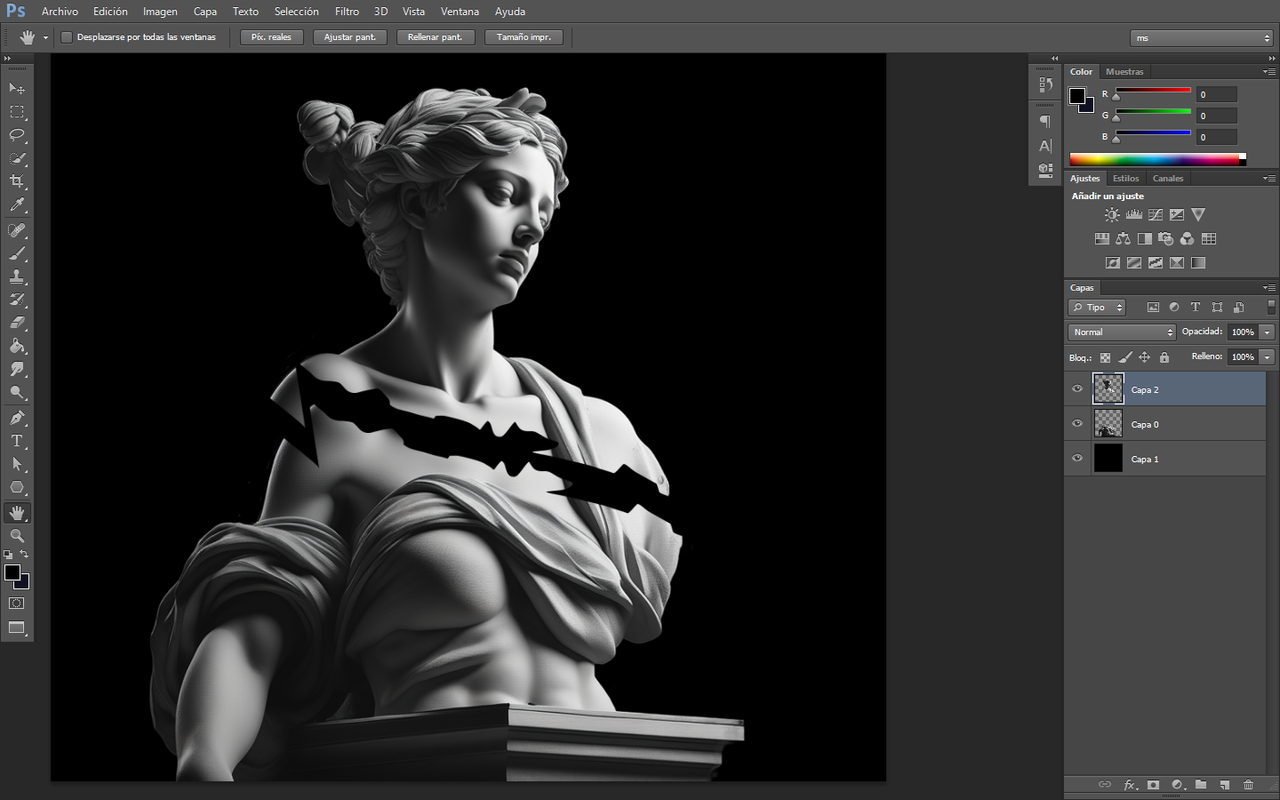The height and width of the screenshot is (800, 1280).
Task: Click the Tamaño impr. button
Action: tap(524, 37)
